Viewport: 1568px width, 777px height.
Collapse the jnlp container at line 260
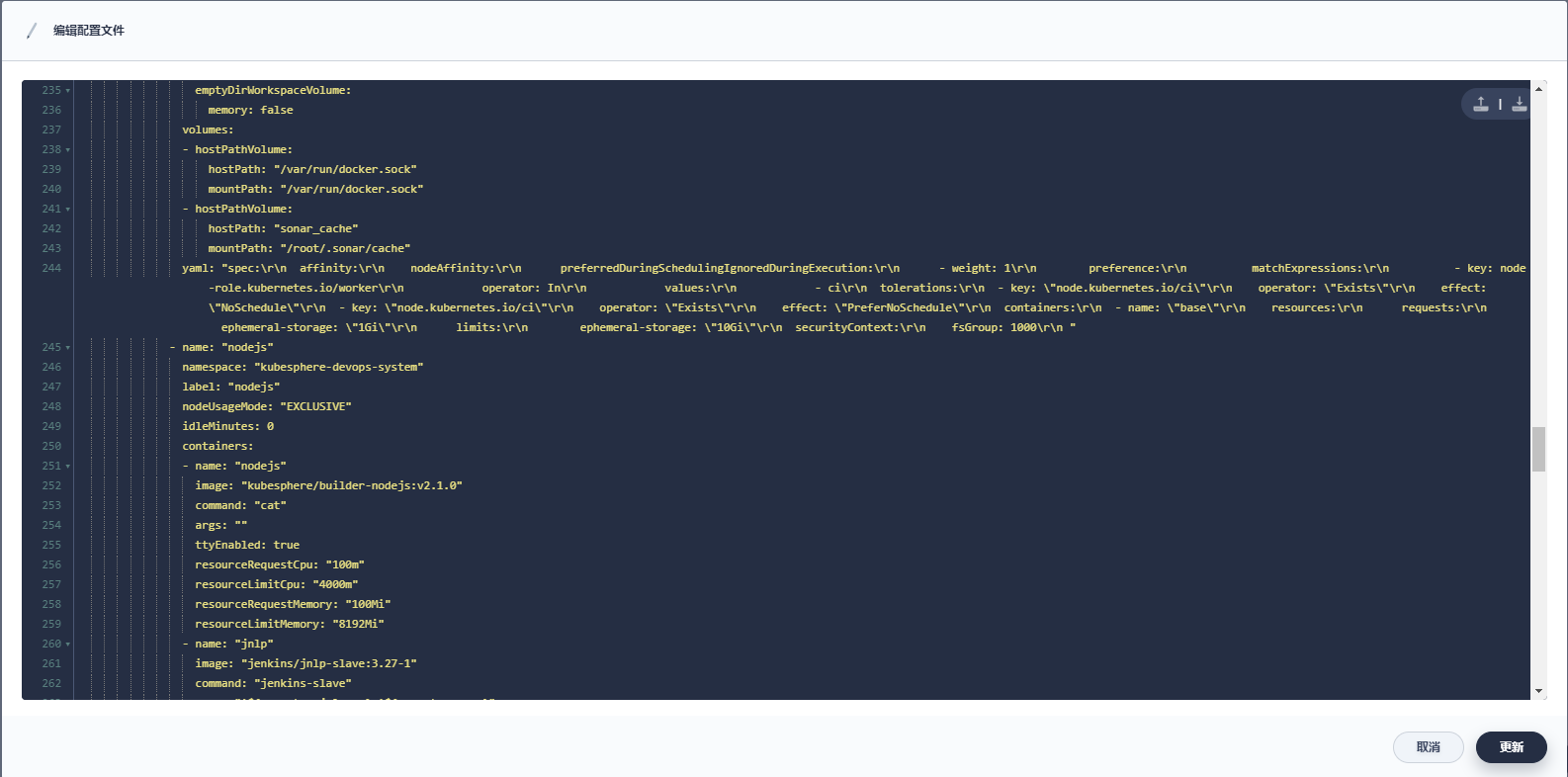point(68,645)
